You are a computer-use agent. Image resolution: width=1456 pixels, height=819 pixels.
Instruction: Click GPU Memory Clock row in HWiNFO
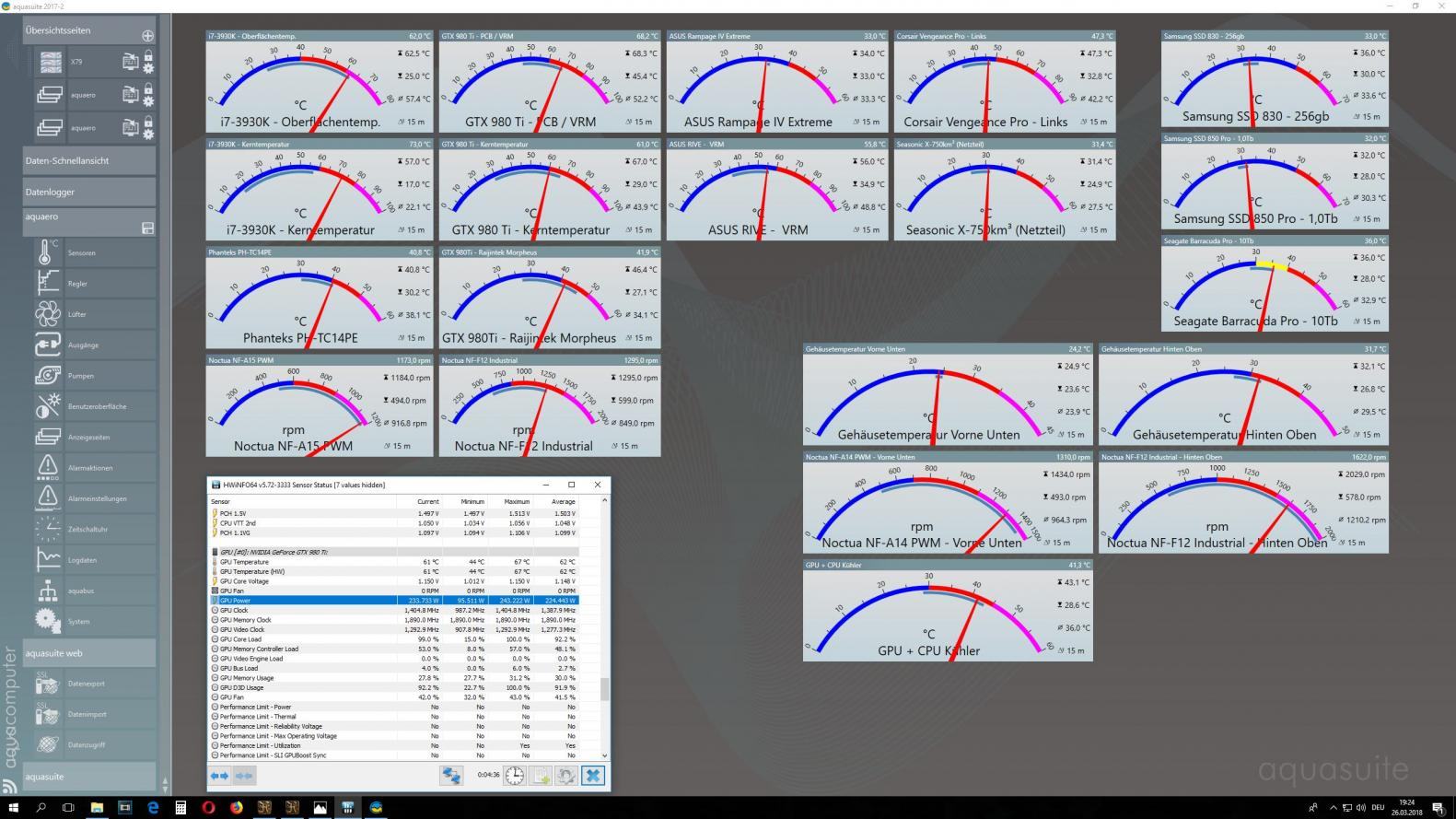394,619
